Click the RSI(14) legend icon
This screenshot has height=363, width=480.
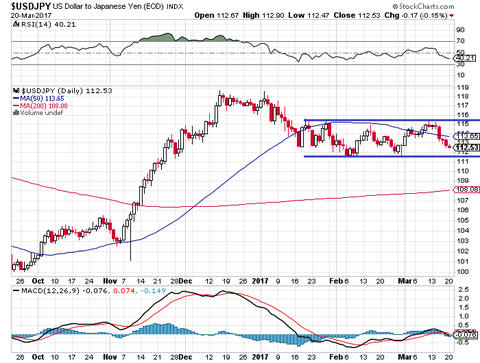[x=16, y=24]
